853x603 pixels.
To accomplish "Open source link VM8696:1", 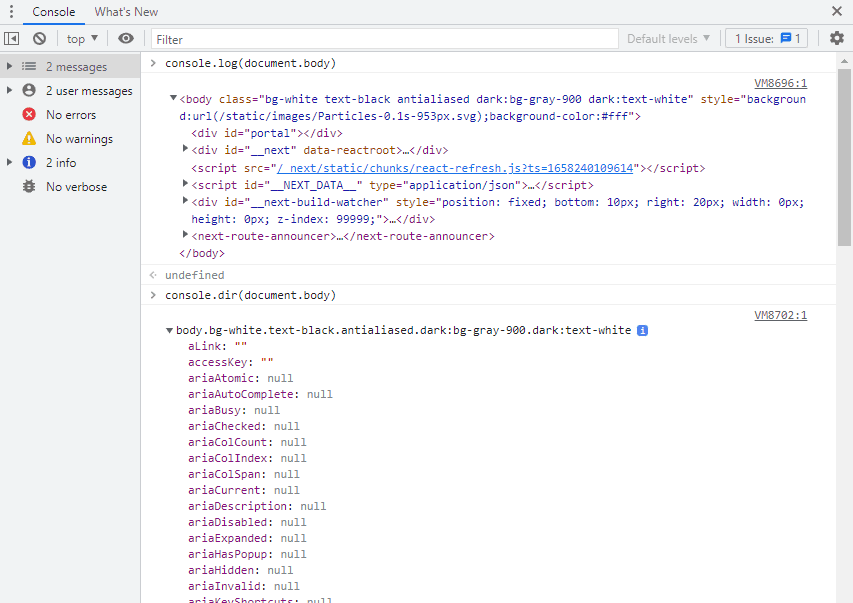I will (x=780, y=83).
